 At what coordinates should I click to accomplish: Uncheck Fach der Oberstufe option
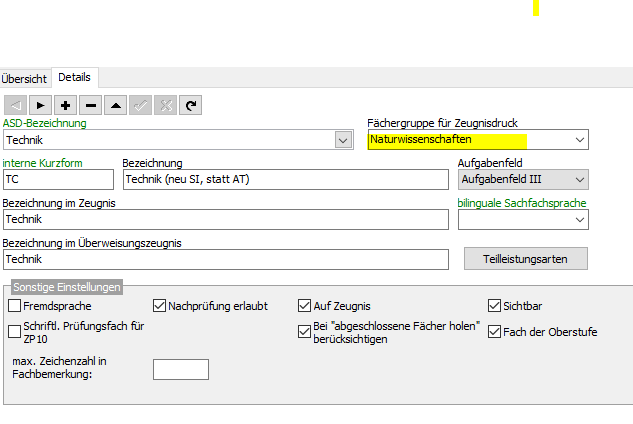click(494, 332)
